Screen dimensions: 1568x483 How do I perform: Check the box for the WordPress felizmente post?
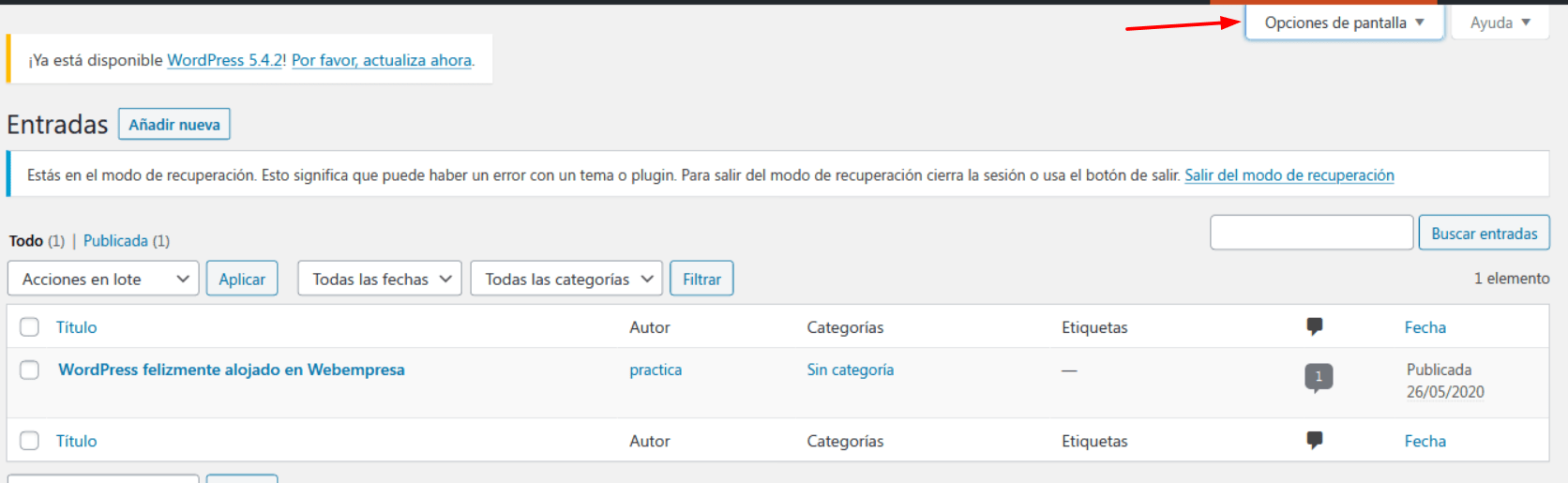click(x=30, y=370)
